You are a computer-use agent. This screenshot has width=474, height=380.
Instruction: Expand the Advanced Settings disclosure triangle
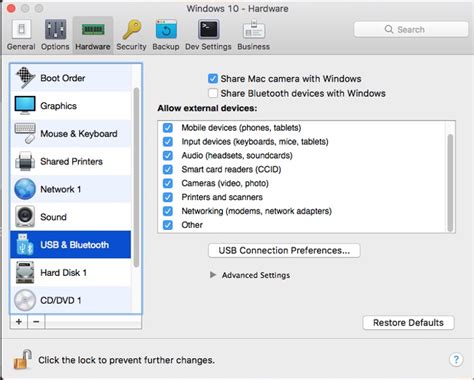tap(213, 275)
